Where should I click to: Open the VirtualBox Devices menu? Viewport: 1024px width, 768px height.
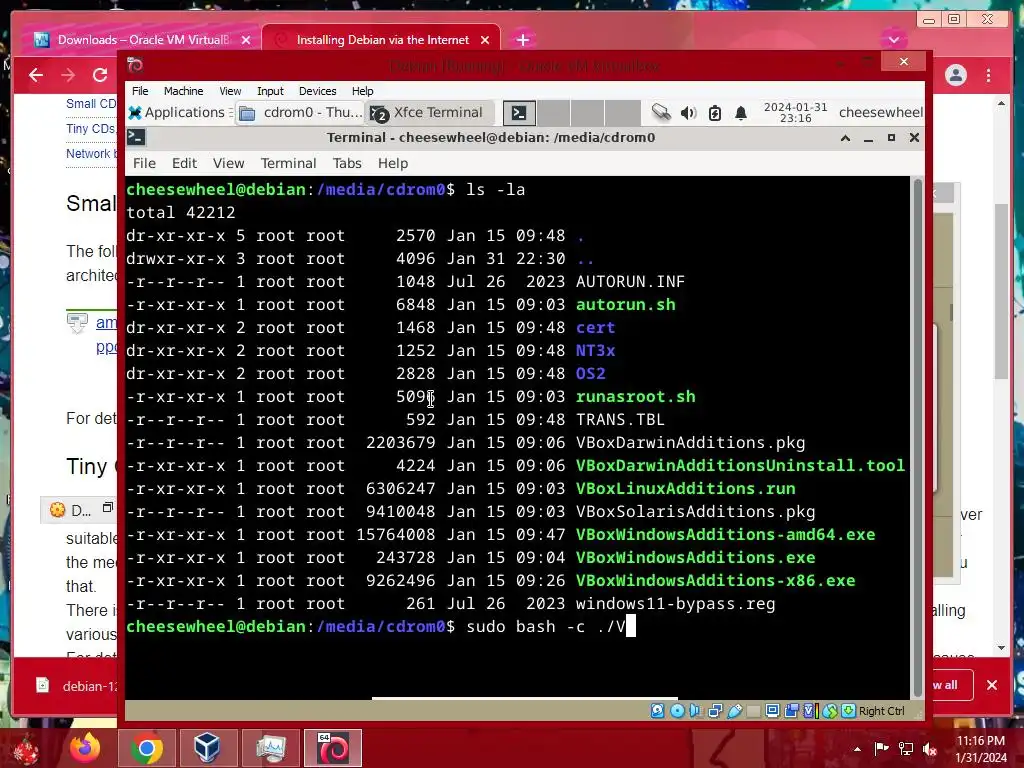click(317, 91)
